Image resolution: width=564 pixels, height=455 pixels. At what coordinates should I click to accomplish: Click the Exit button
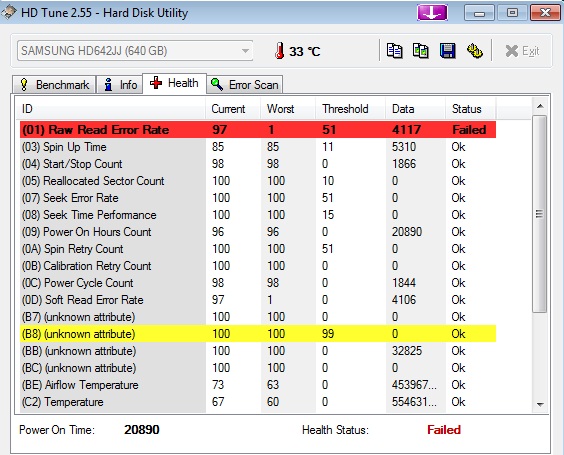[522, 51]
